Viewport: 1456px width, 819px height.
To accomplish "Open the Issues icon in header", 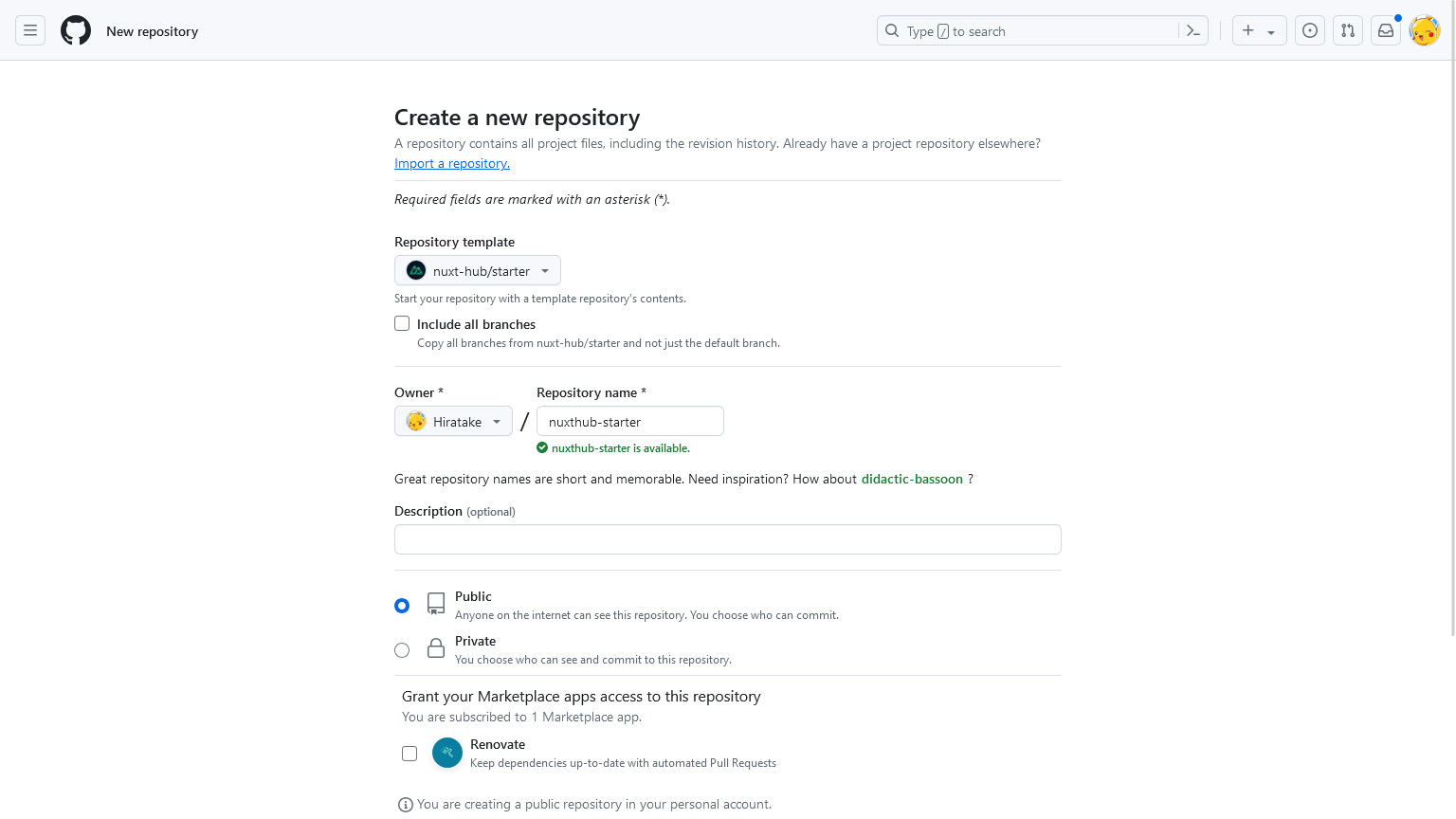I will pyautogui.click(x=1310, y=30).
